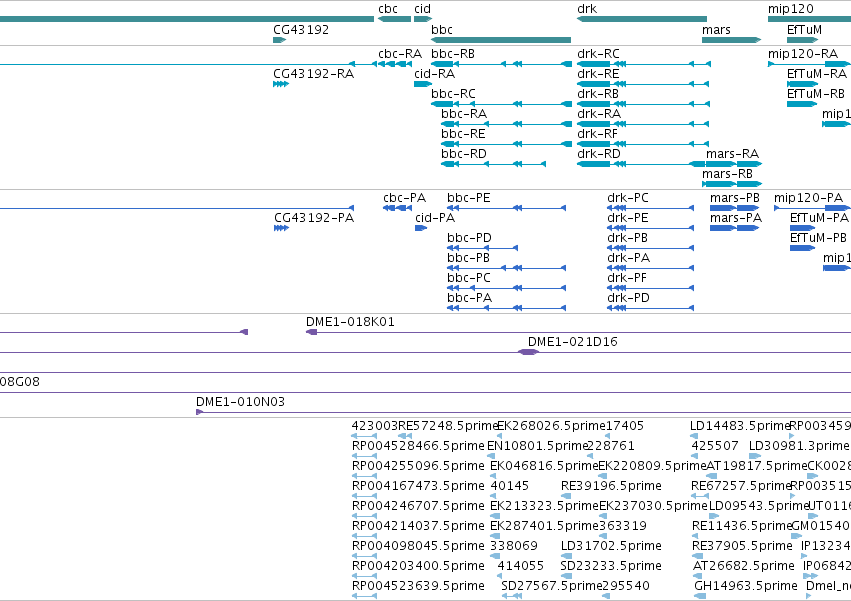Select the bbc gene span bar
Viewport: 851px width, 601px height.
click(500, 40)
